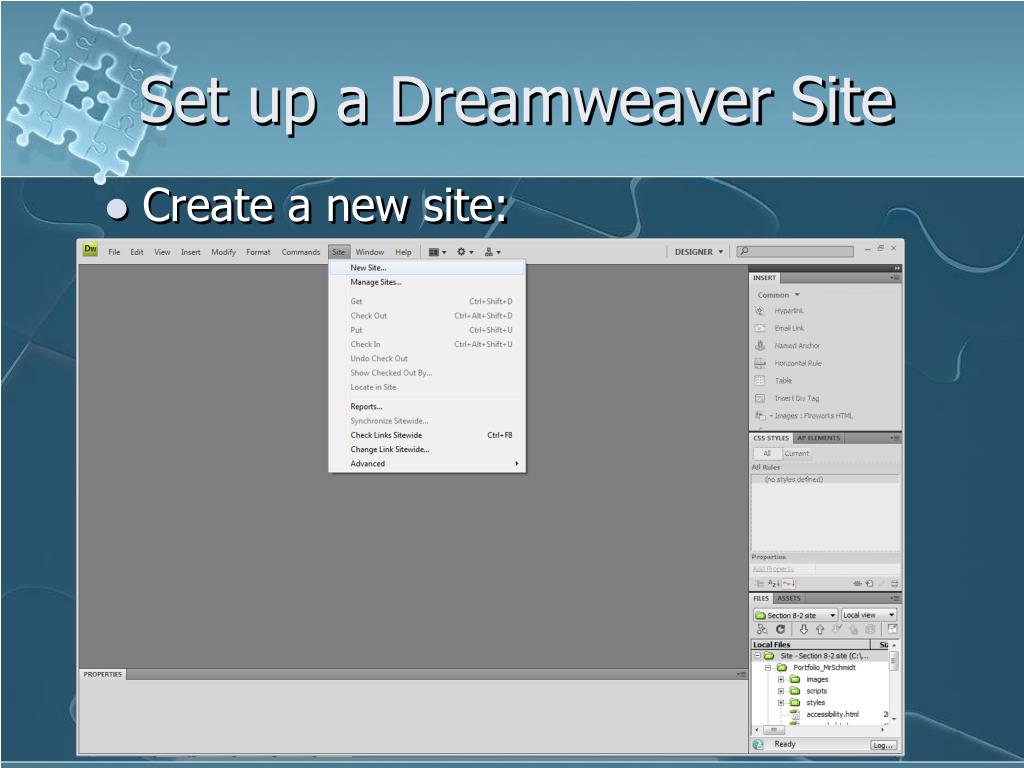Open the Insert menu
Image resolution: width=1024 pixels, height=768 pixels.
[x=191, y=252]
